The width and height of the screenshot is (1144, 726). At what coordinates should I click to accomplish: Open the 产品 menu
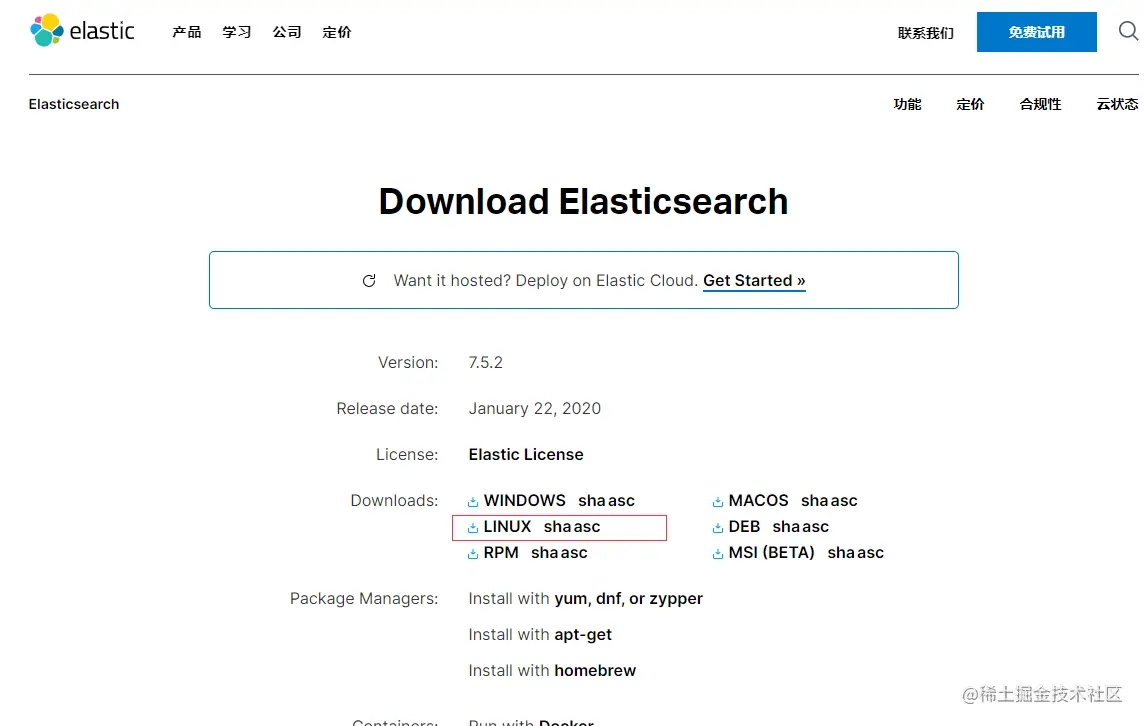click(187, 32)
